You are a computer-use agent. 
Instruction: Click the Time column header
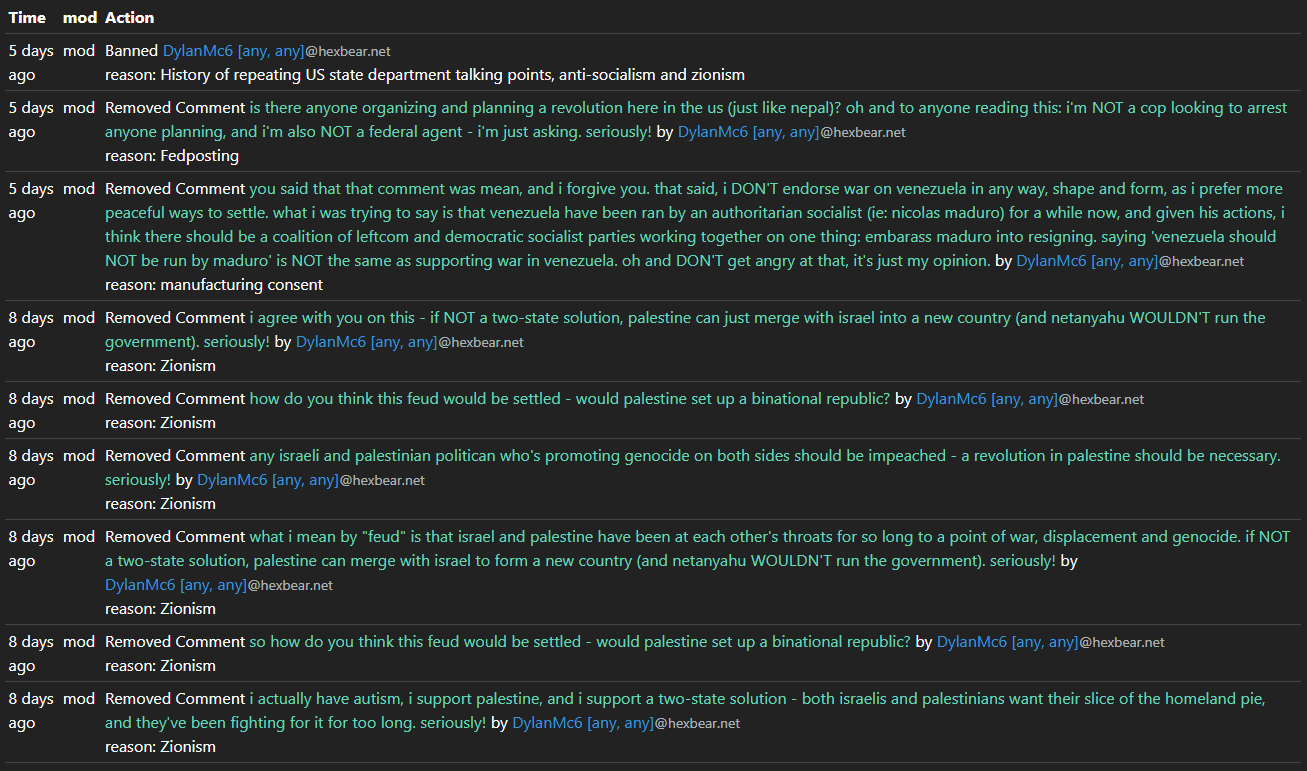27,17
